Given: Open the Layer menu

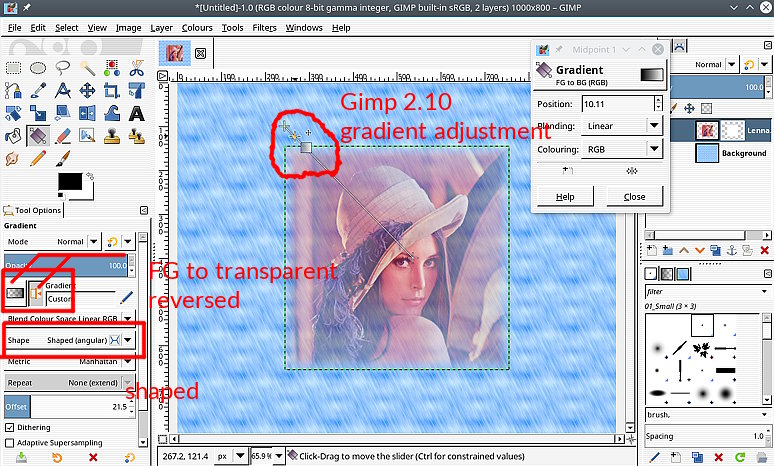Looking at the screenshot, I should (161, 28).
